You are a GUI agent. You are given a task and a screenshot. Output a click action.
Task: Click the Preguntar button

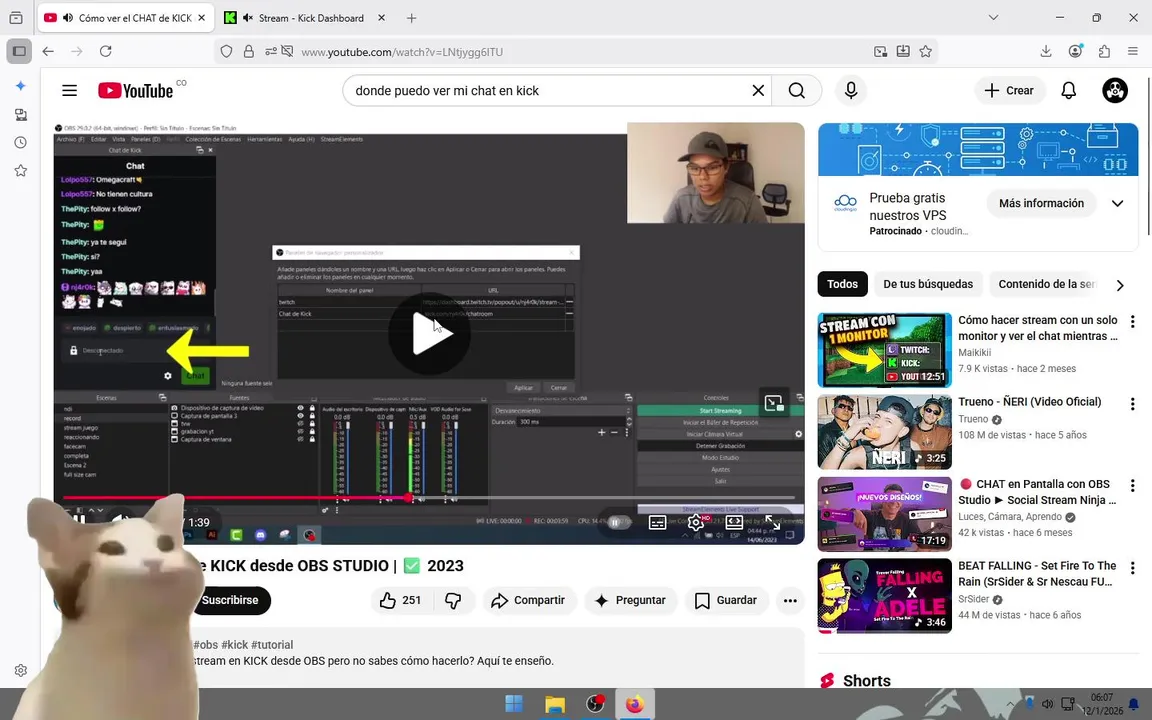tap(630, 600)
